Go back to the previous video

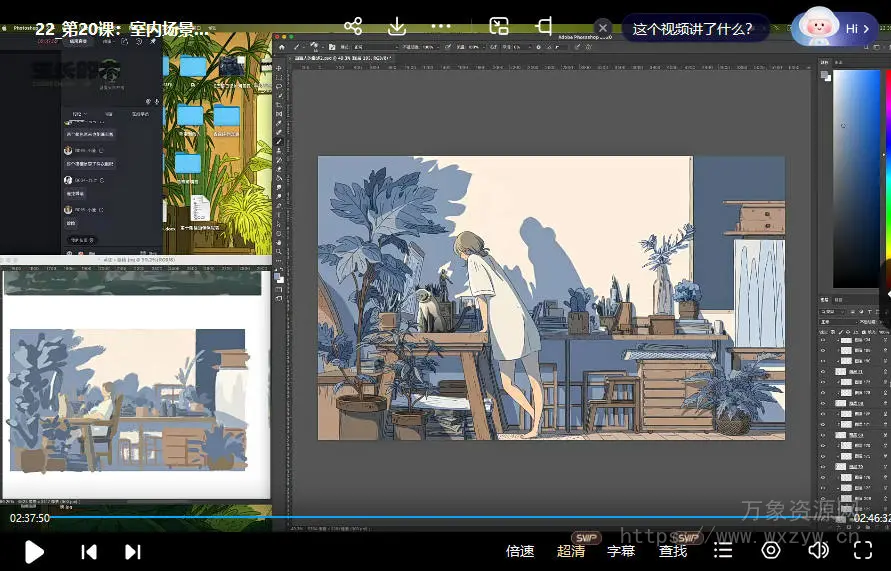pos(89,551)
